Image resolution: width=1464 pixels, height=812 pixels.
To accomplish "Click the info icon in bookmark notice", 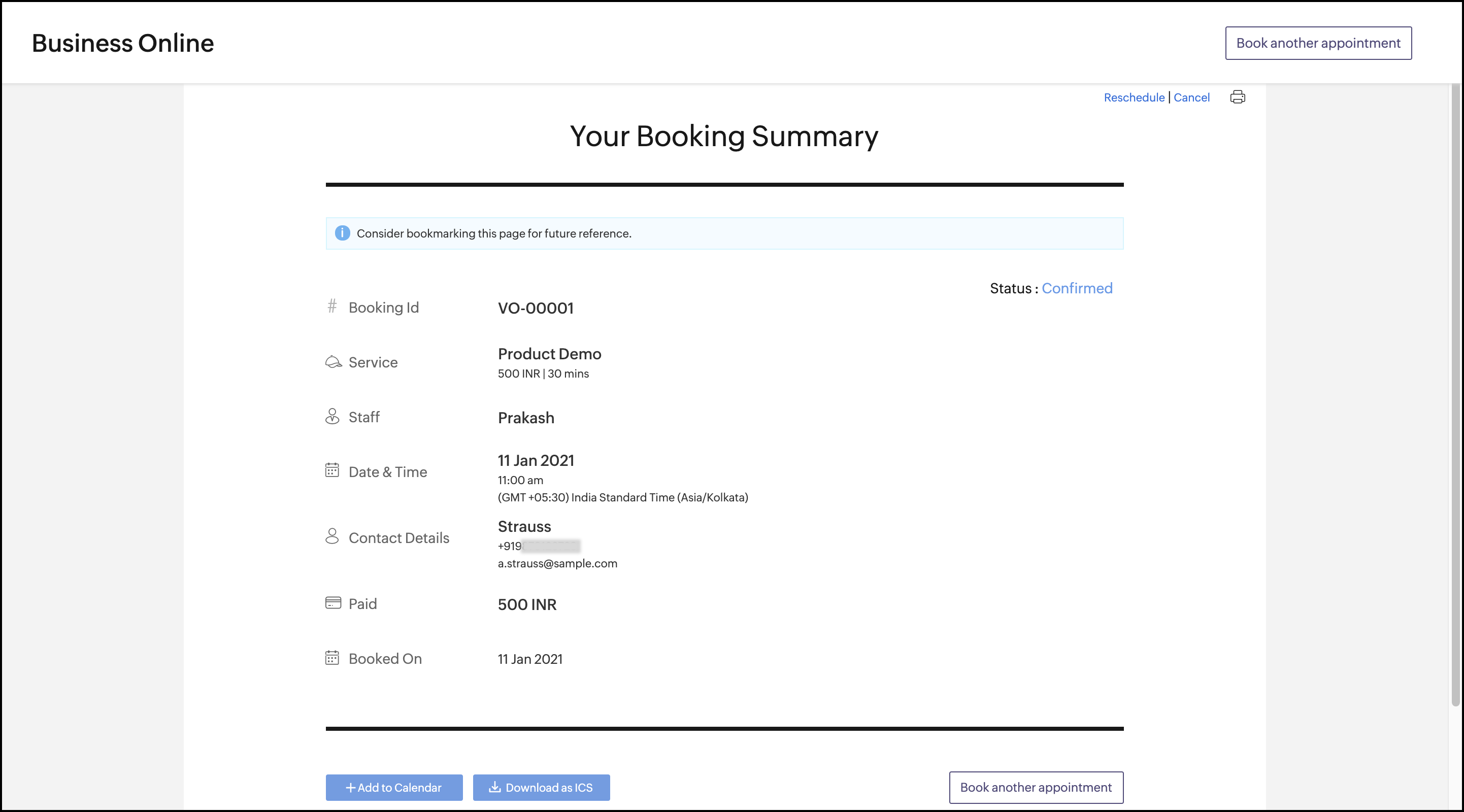I will 342,233.
